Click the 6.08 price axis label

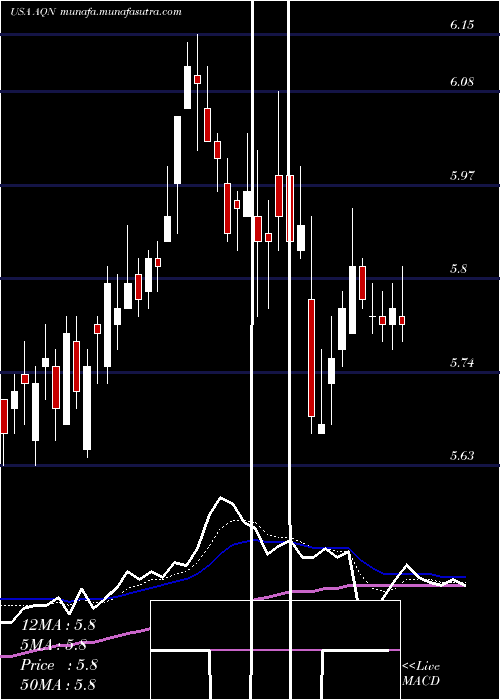[x=462, y=82]
